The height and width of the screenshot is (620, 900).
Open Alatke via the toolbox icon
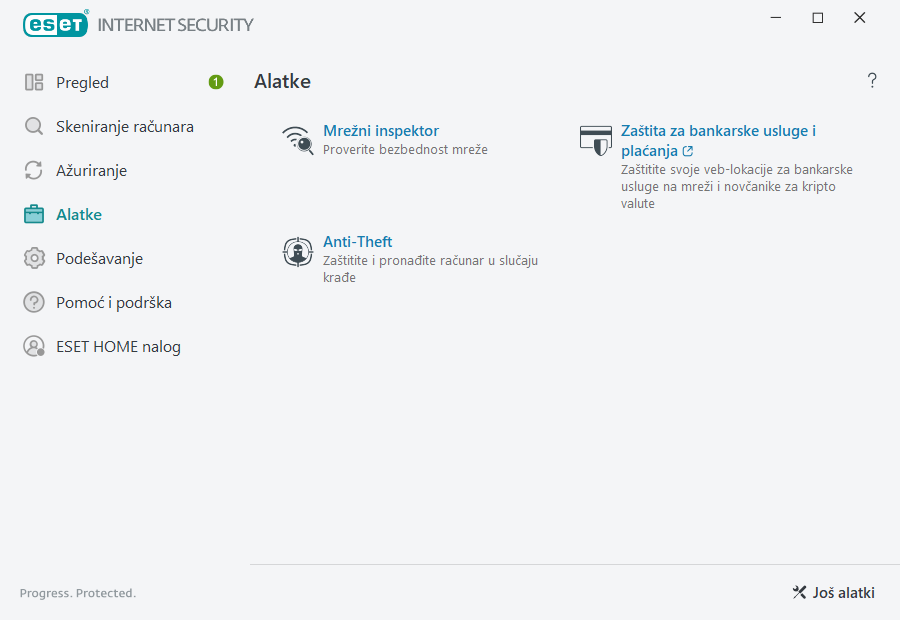pos(35,214)
